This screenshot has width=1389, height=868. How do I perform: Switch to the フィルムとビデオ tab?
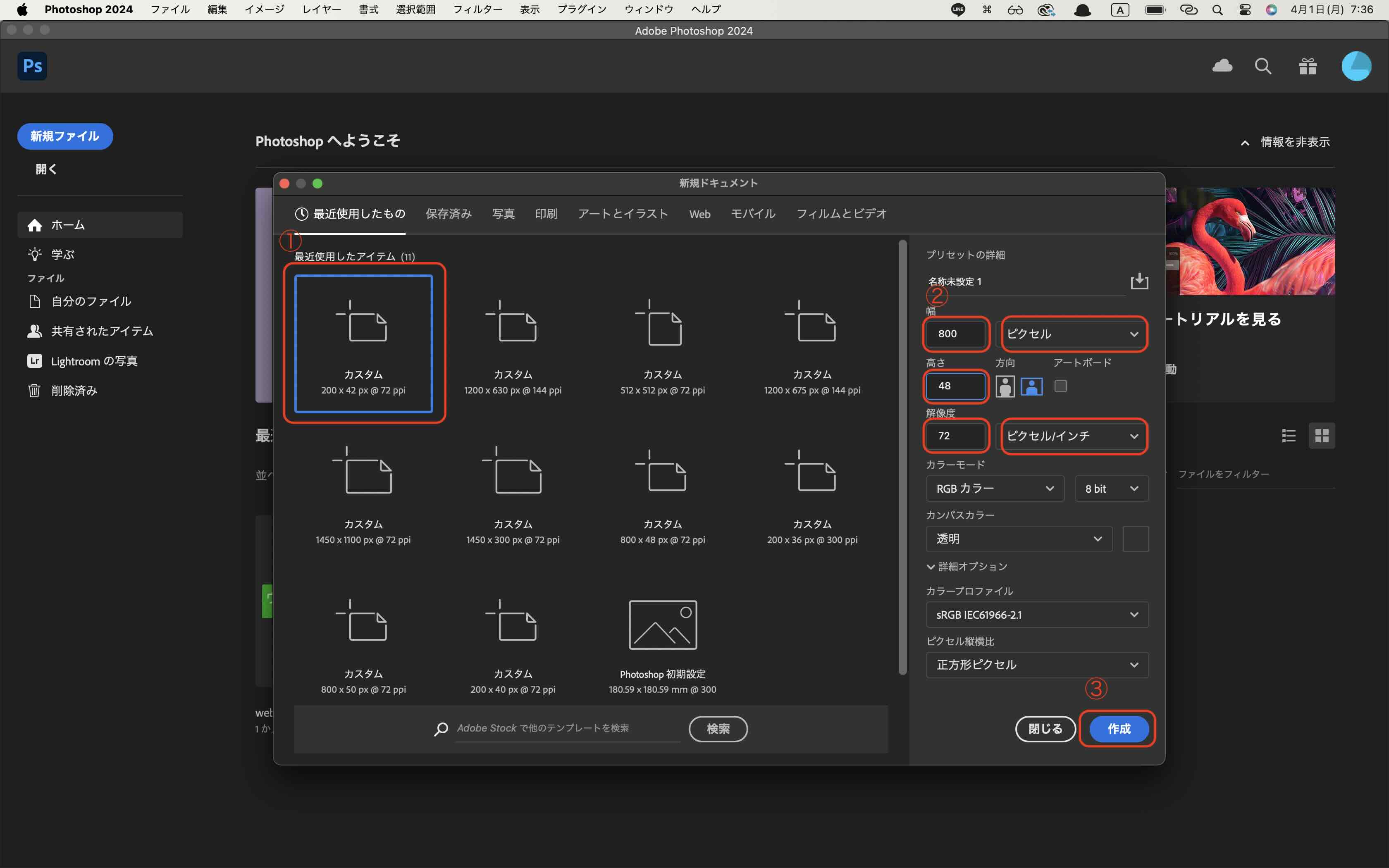(x=841, y=214)
